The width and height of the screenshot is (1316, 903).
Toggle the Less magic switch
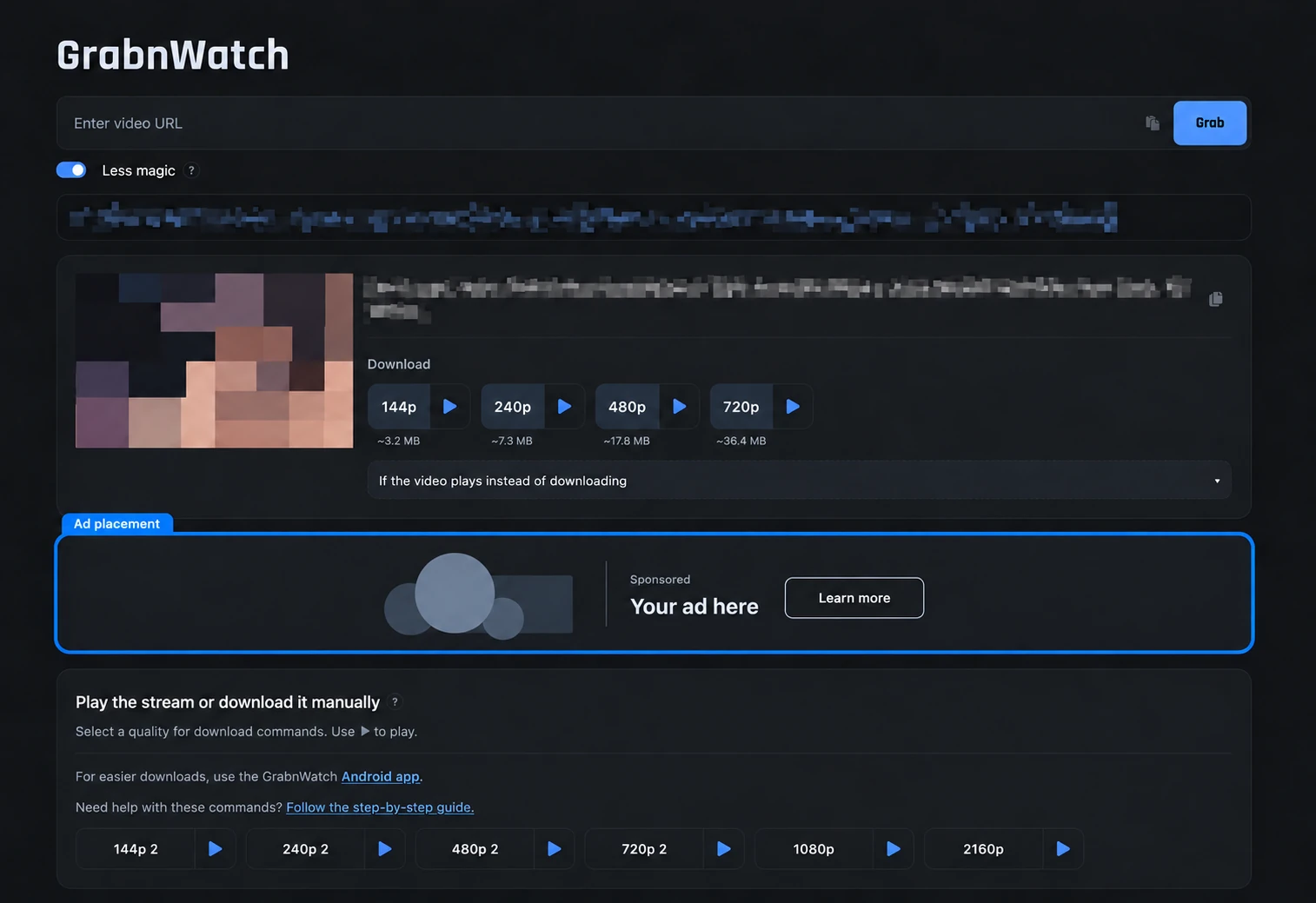pyautogui.click(x=71, y=170)
